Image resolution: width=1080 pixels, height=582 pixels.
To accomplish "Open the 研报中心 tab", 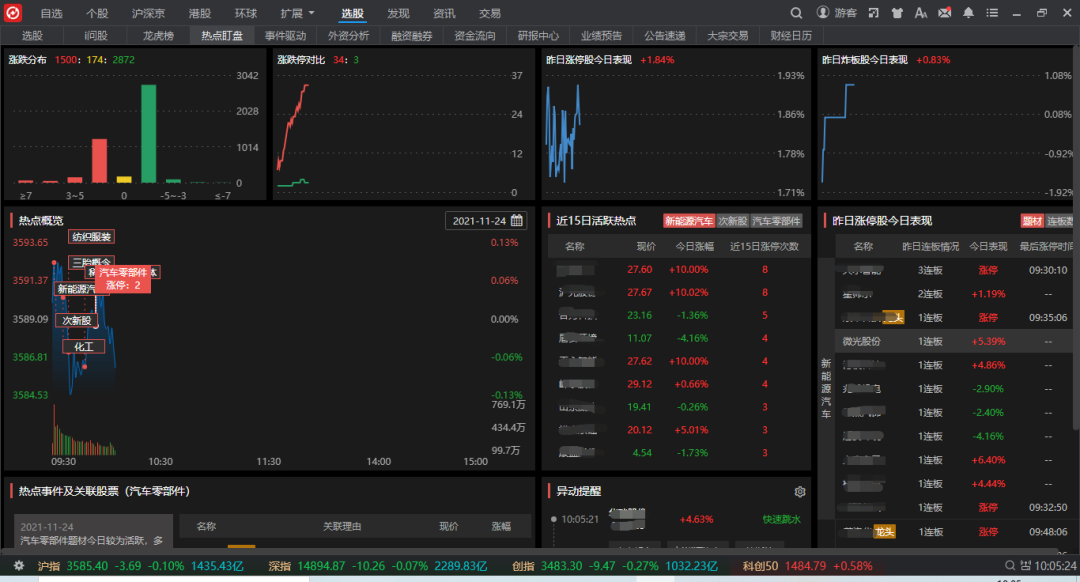I will (x=538, y=35).
